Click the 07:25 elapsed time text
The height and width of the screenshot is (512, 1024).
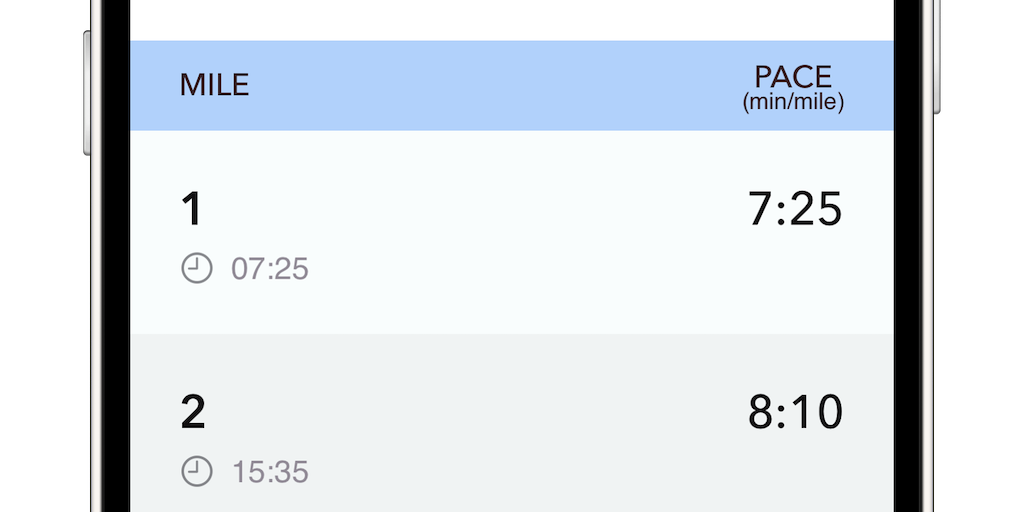pos(269,269)
